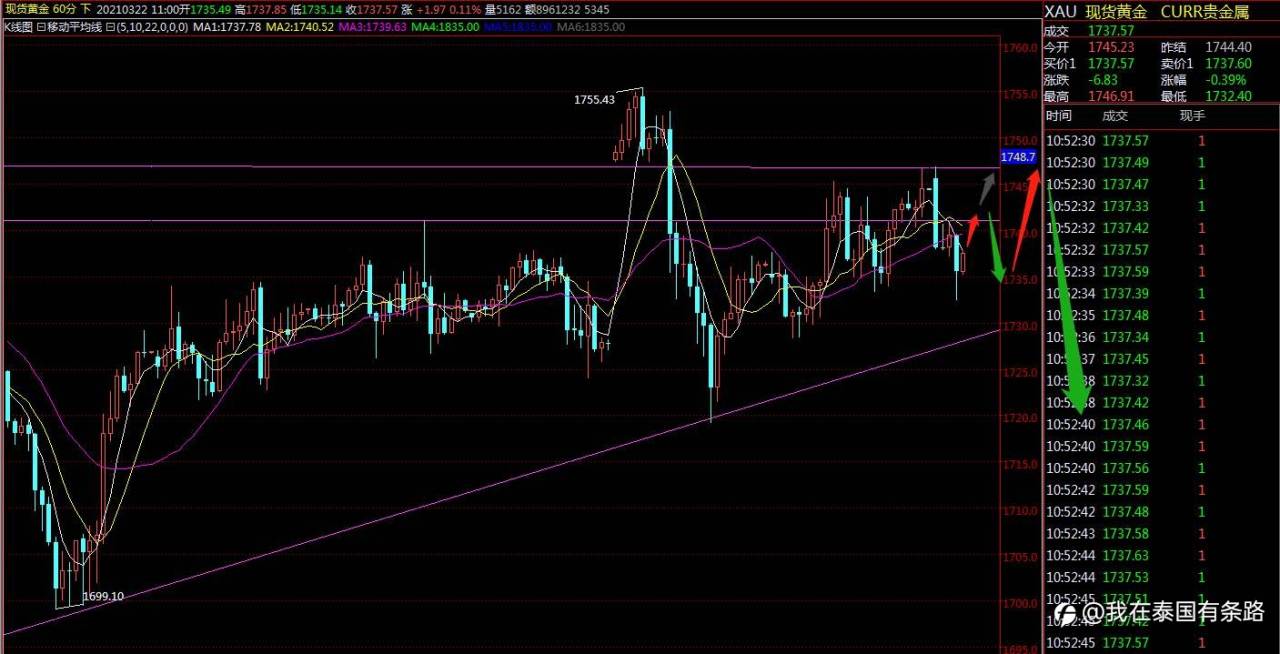Select the 10:52:34 tick row at 1737.39
Image resolution: width=1280 pixels, height=654 pixels.
(1161, 293)
